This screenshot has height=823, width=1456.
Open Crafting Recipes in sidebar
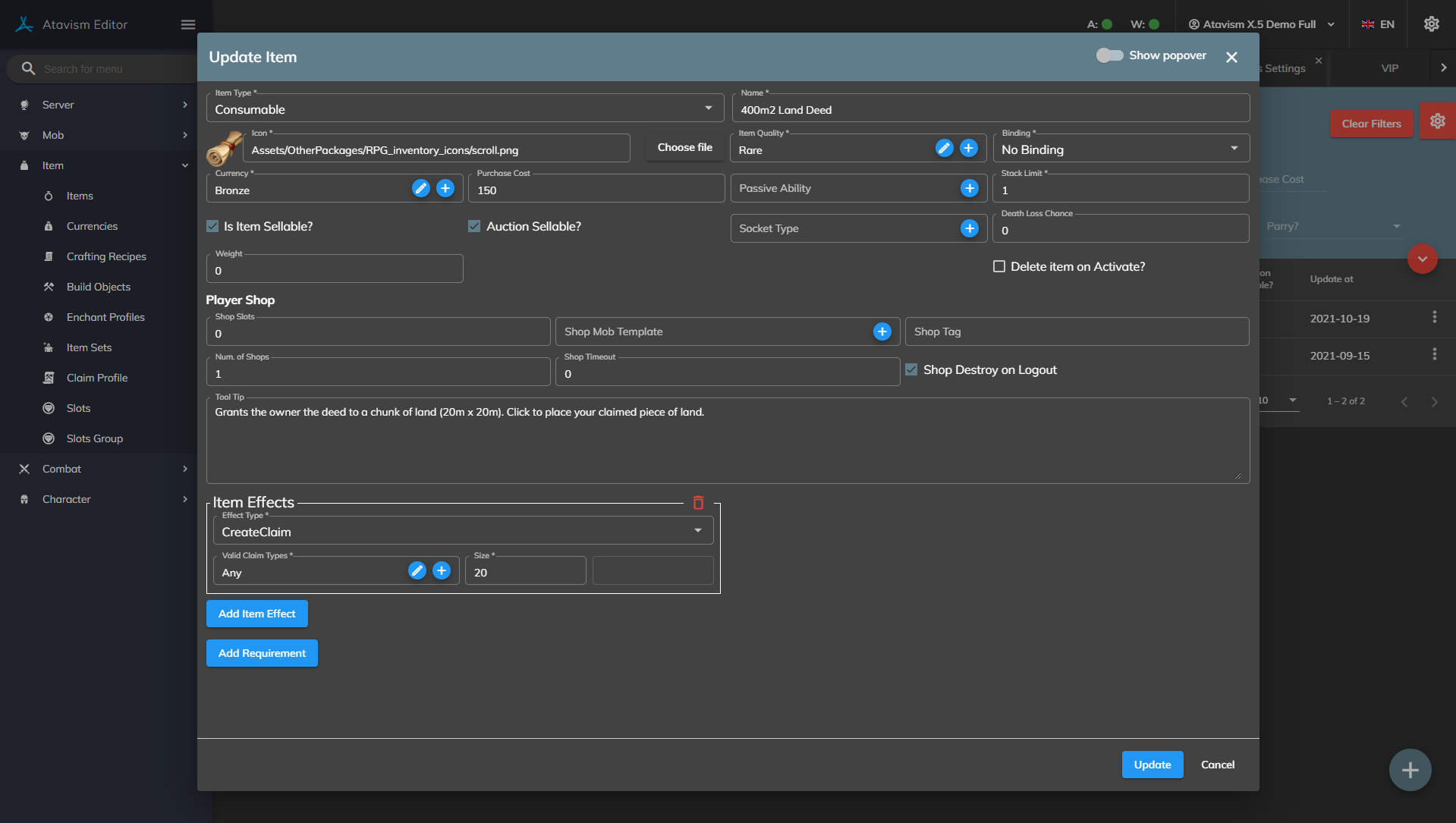pyautogui.click(x=106, y=256)
